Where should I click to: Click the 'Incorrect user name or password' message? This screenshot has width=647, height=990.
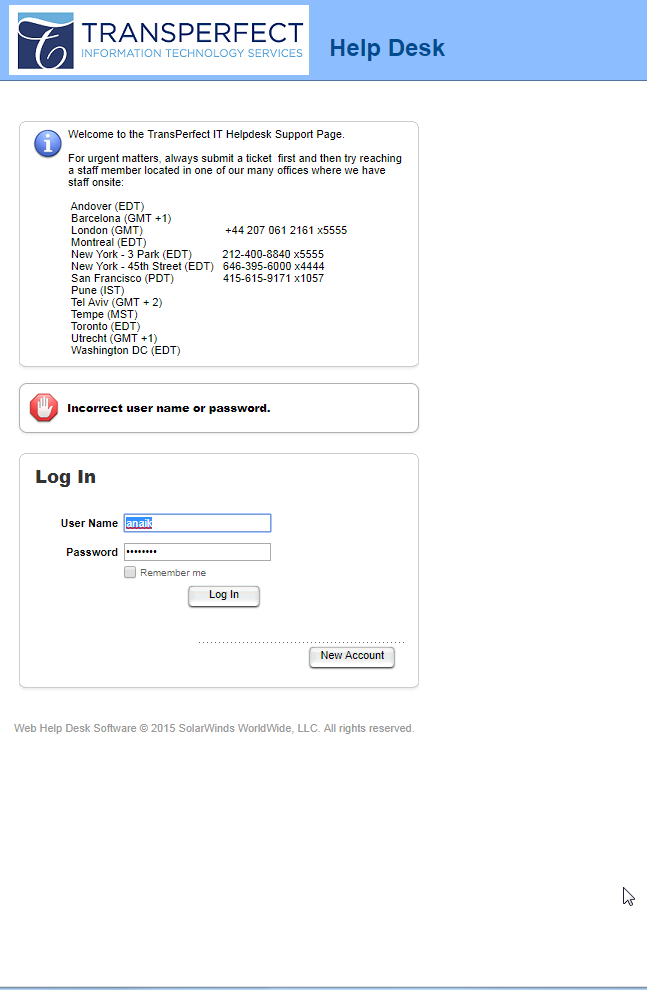point(169,409)
